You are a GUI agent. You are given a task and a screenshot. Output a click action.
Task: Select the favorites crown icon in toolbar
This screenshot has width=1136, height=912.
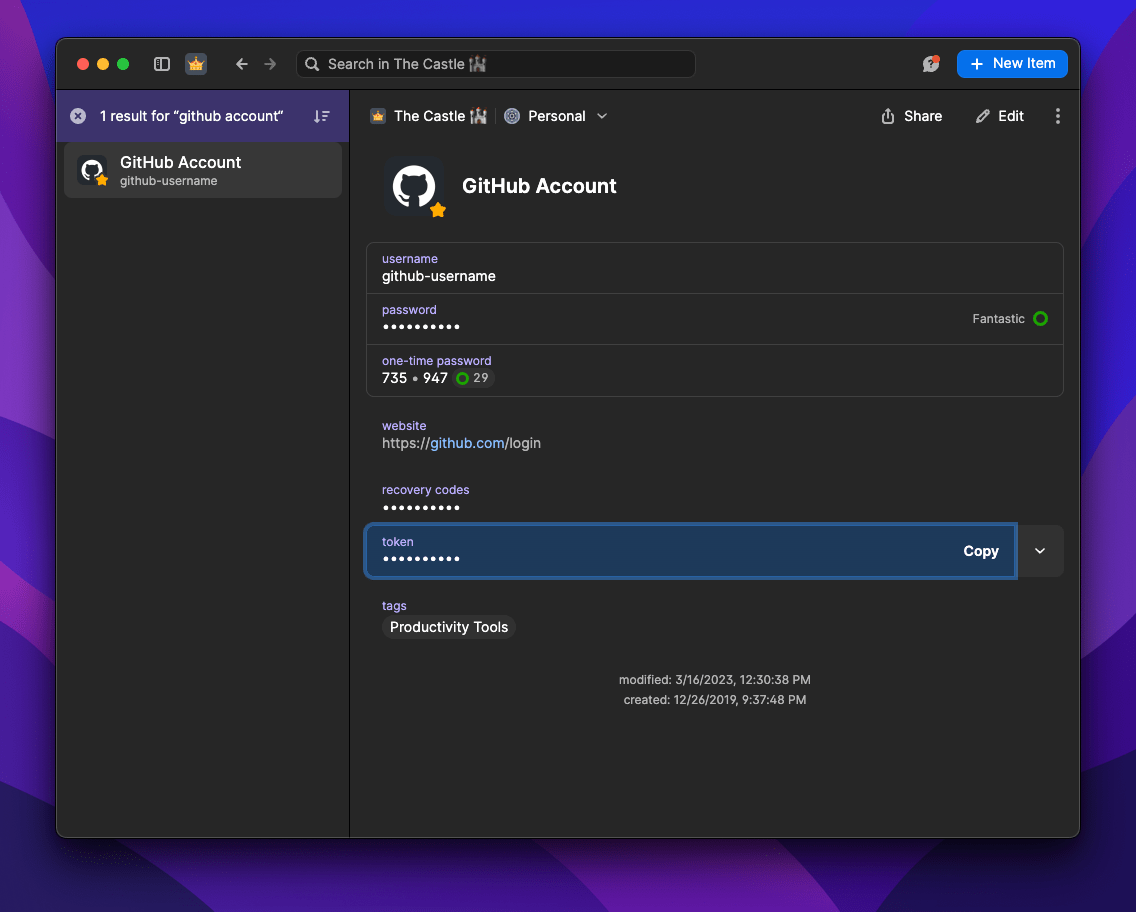[x=196, y=63]
